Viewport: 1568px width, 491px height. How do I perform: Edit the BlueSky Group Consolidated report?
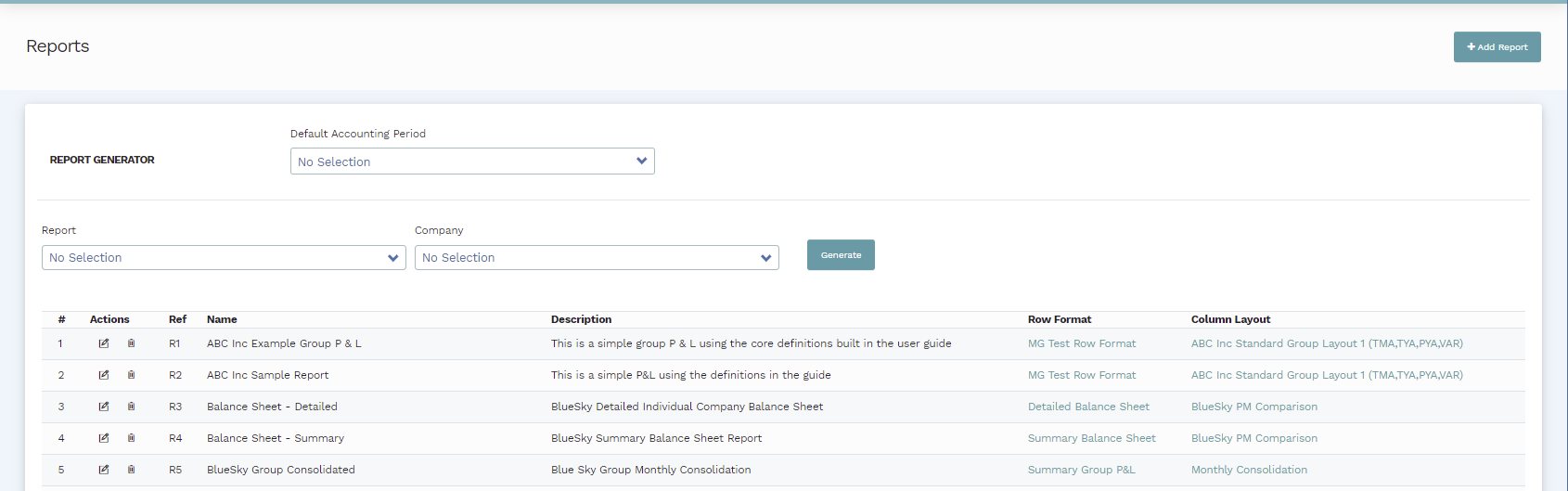click(x=104, y=470)
